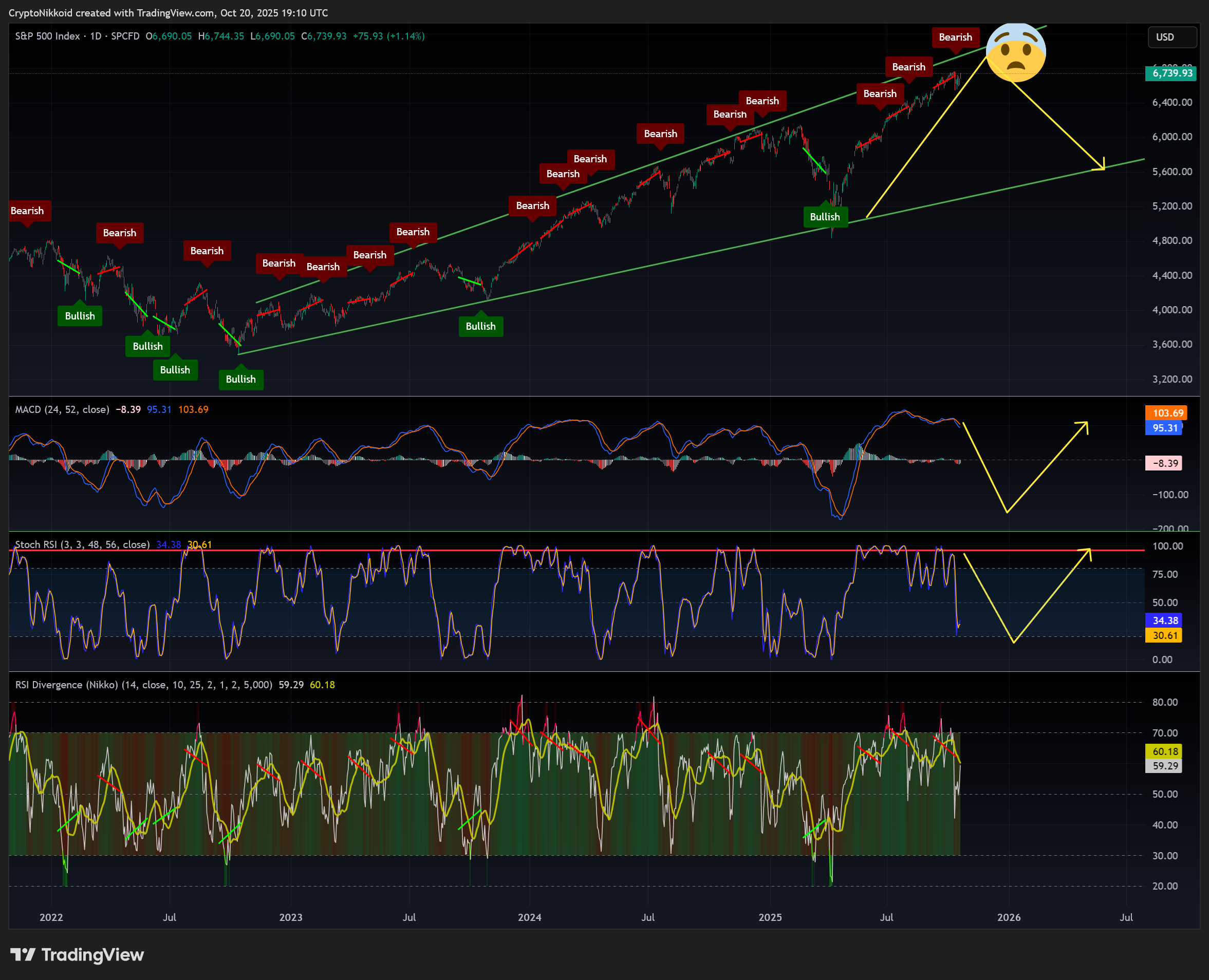1209x980 pixels.
Task: Click the change value +75.93 (+1.14%)
Action: [x=389, y=36]
